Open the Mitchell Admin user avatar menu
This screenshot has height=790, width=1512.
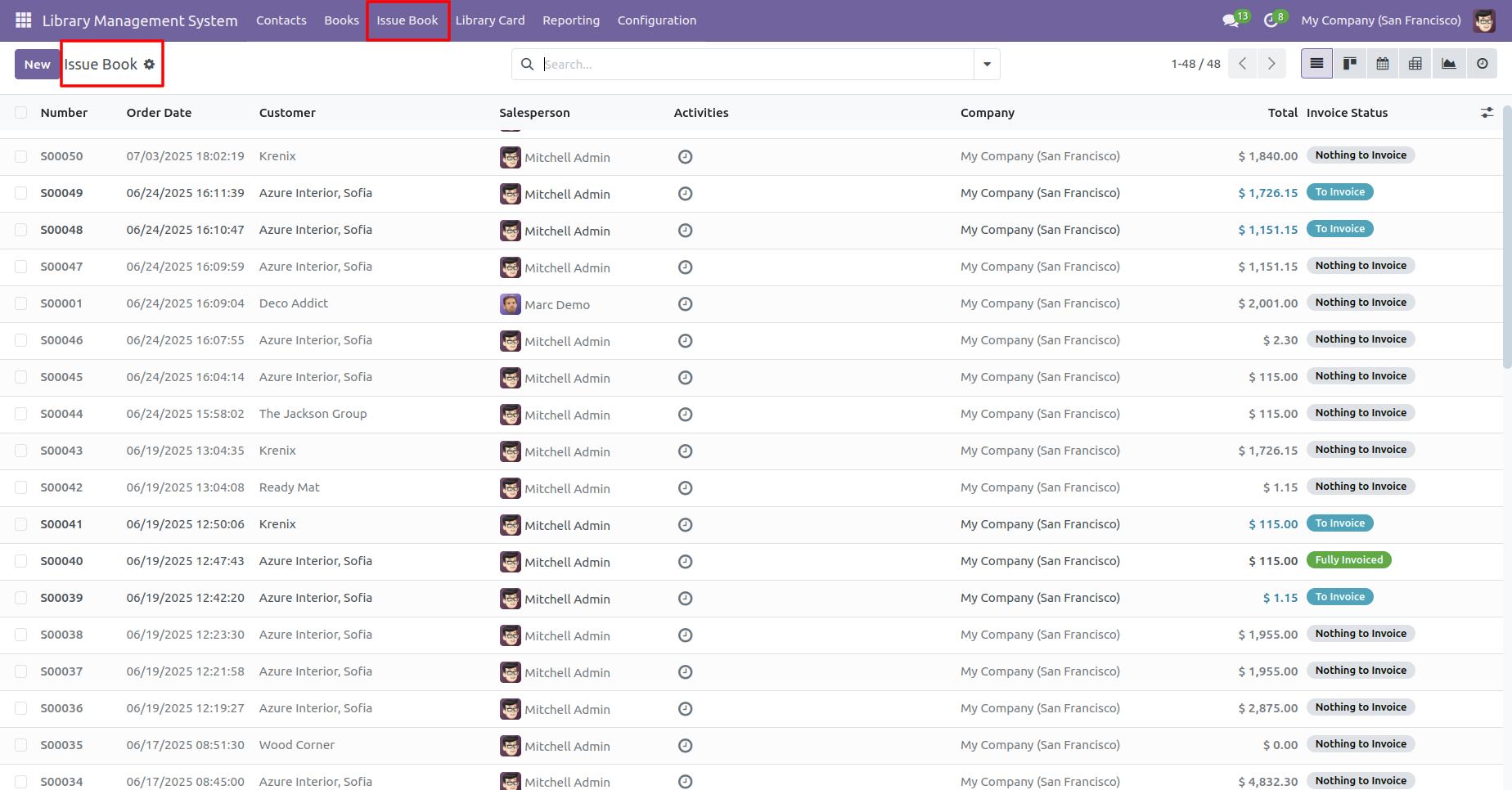pos(1484,20)
